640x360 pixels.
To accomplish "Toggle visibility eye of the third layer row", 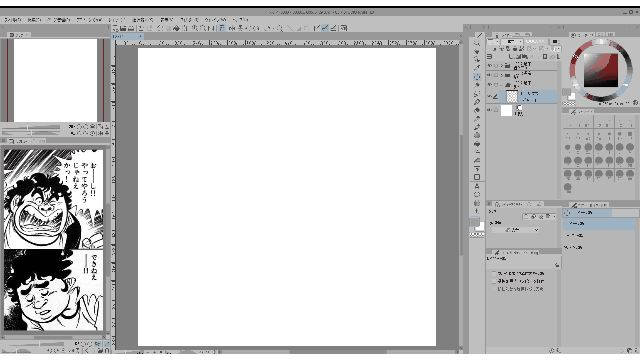I will pos(489,84).
